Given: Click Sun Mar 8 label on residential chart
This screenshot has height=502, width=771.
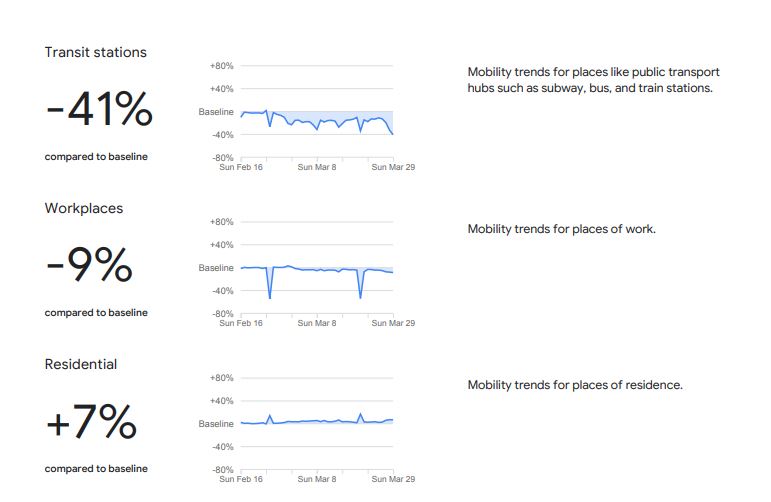Looking at the screenshot, I should [317, 479].
